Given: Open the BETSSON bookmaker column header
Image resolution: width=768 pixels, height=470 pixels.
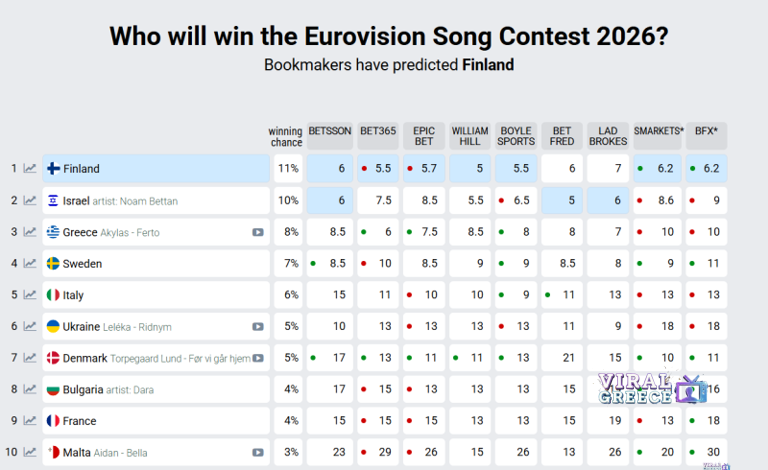Looking at the screenshot, I should 329,131.
